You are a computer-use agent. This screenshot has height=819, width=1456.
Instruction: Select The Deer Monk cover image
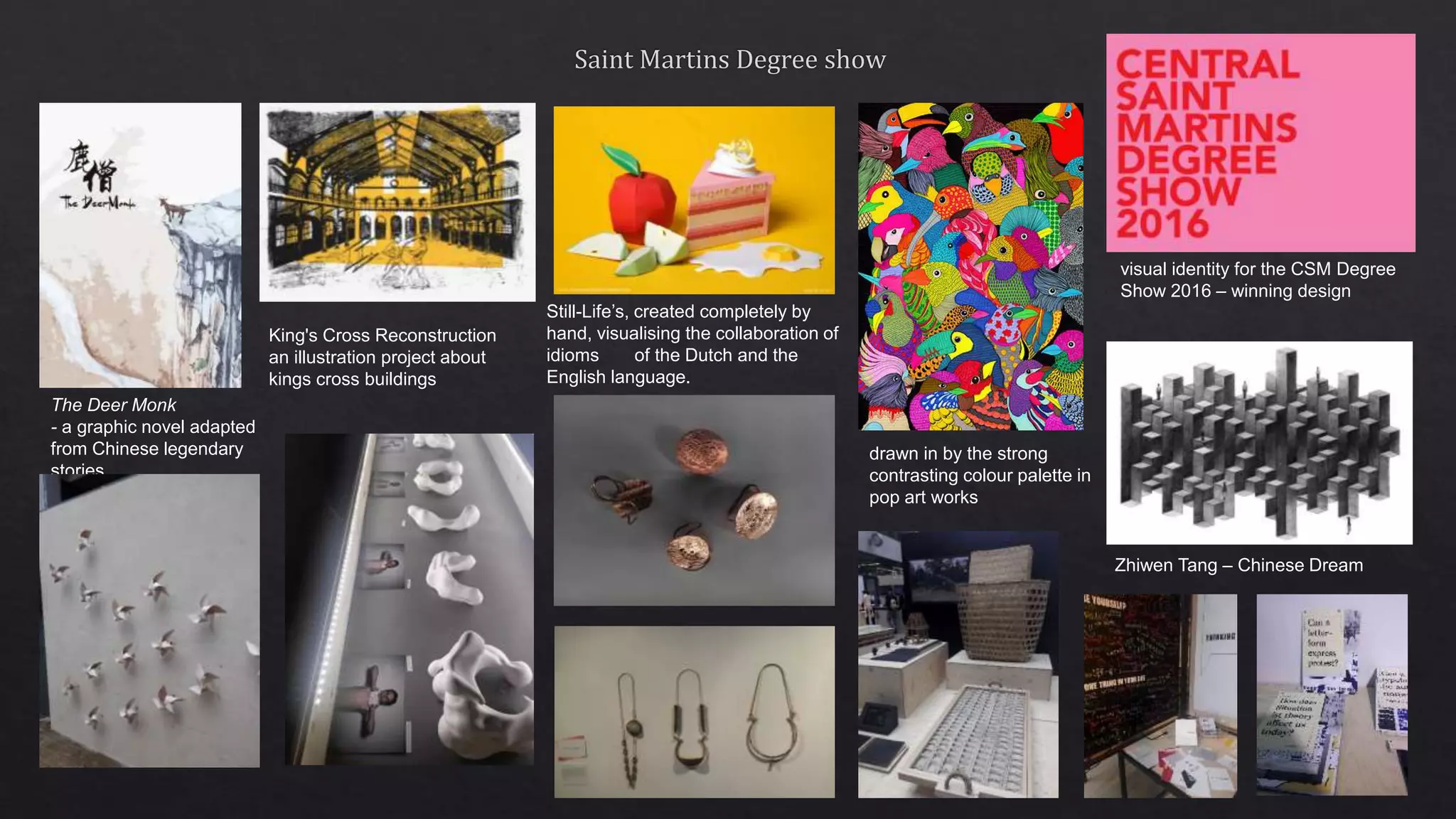140,245
